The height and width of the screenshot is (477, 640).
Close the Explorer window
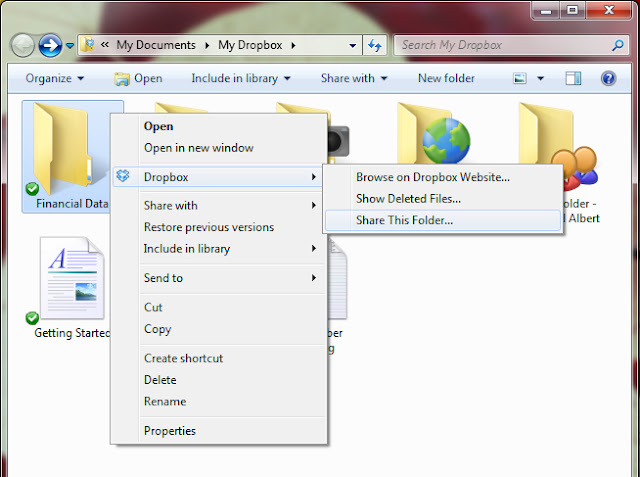pos(609,10)
